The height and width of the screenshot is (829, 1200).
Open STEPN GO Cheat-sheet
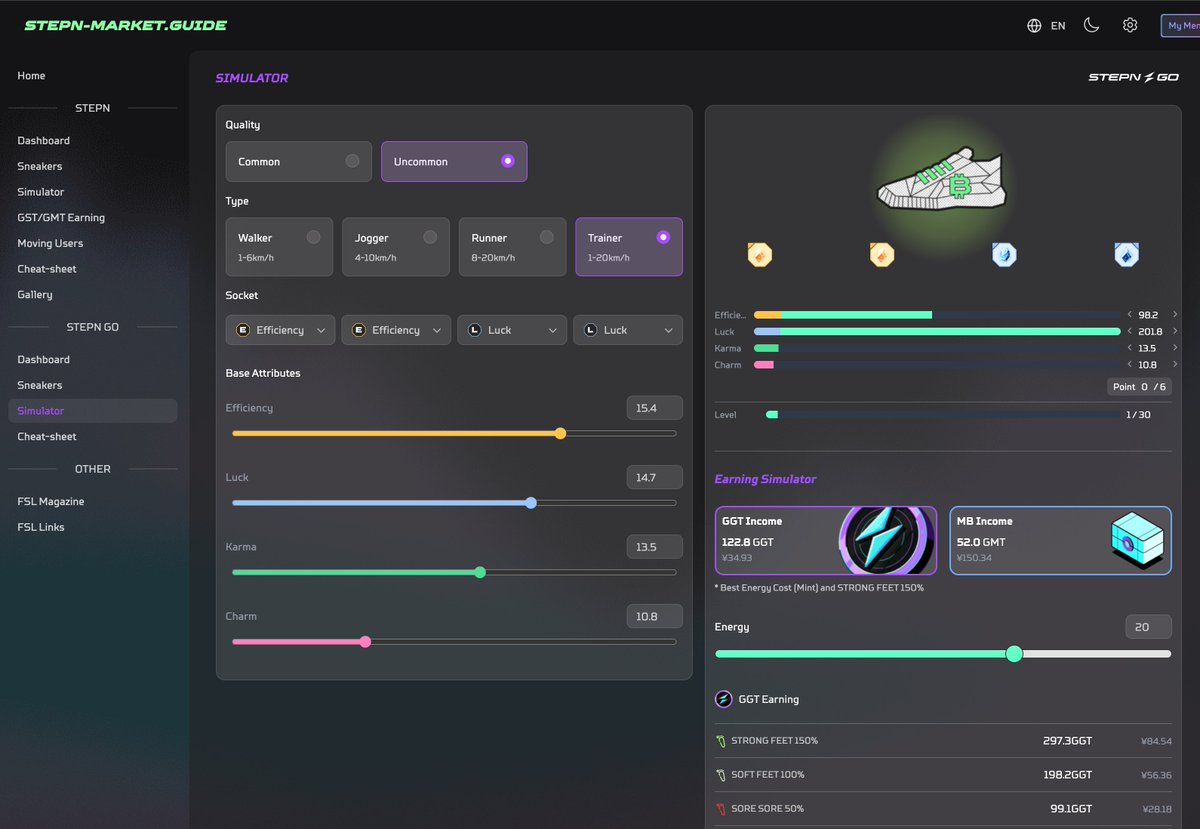[x=47, y=437]
